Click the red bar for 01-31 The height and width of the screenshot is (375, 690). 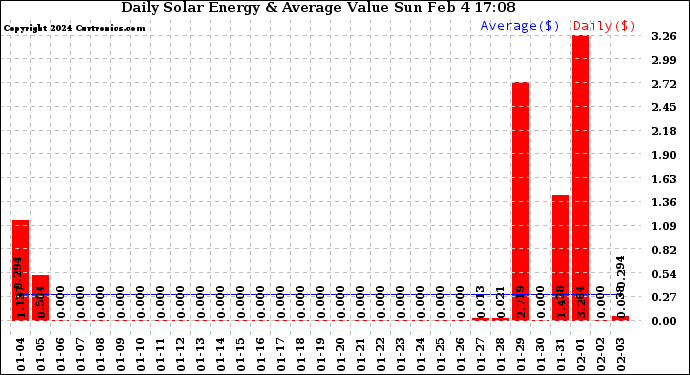(x=560, y=258)
